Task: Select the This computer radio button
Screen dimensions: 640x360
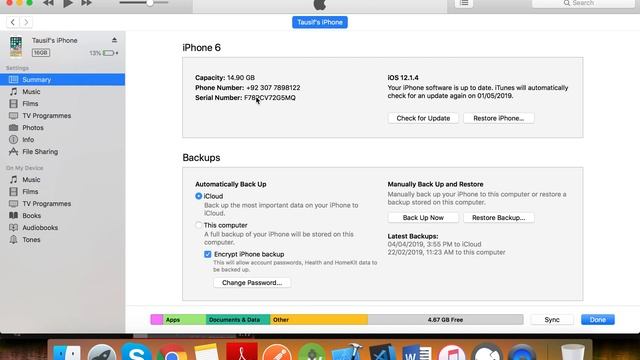Action: tap(199, 225)
